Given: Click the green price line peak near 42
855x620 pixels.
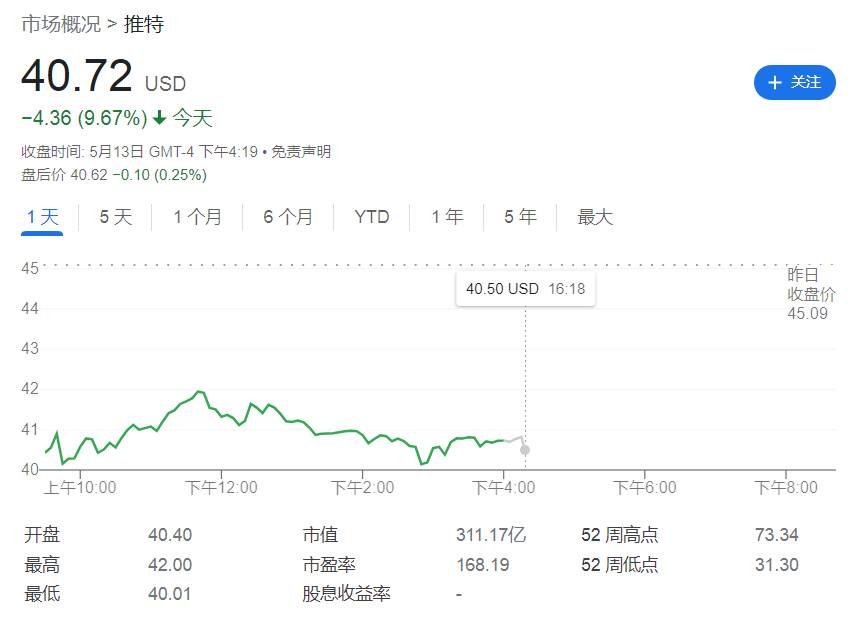Looking at the screenshot, I should coord(199,391).
